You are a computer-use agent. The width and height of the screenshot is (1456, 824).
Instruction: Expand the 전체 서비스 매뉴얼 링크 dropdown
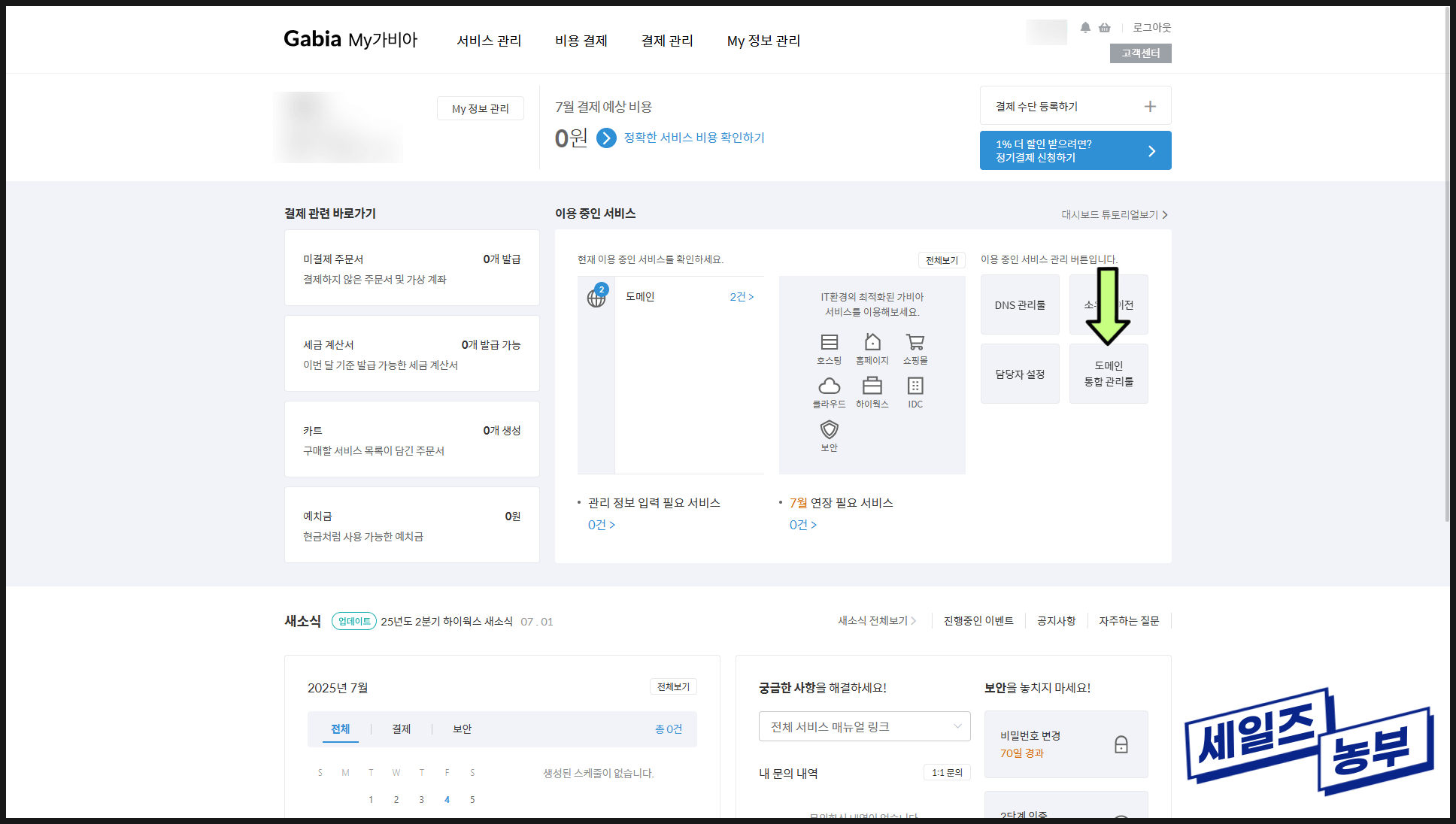point(864,726)
